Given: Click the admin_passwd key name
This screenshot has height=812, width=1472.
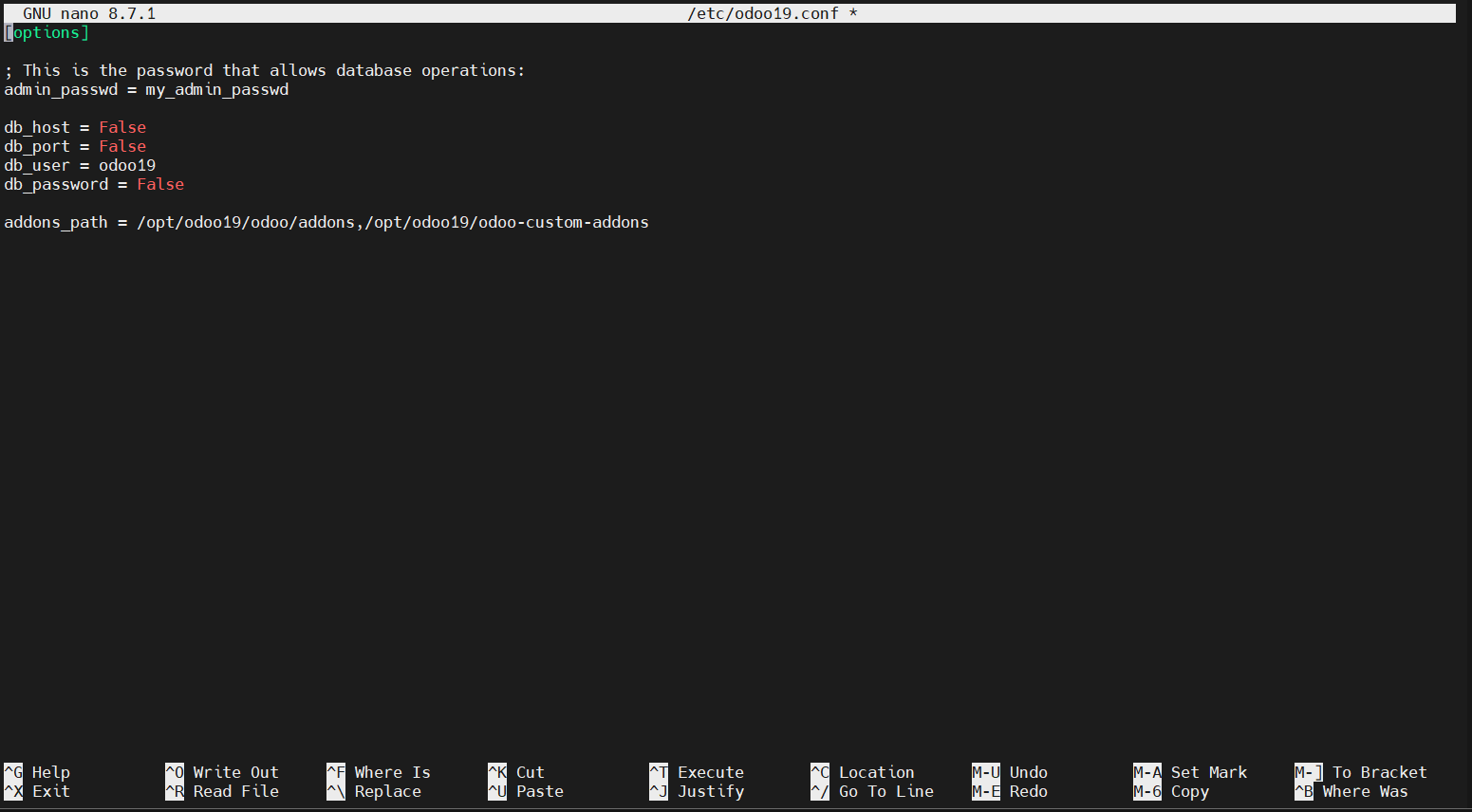Looking at the screenshot, I should click(61, 89).
